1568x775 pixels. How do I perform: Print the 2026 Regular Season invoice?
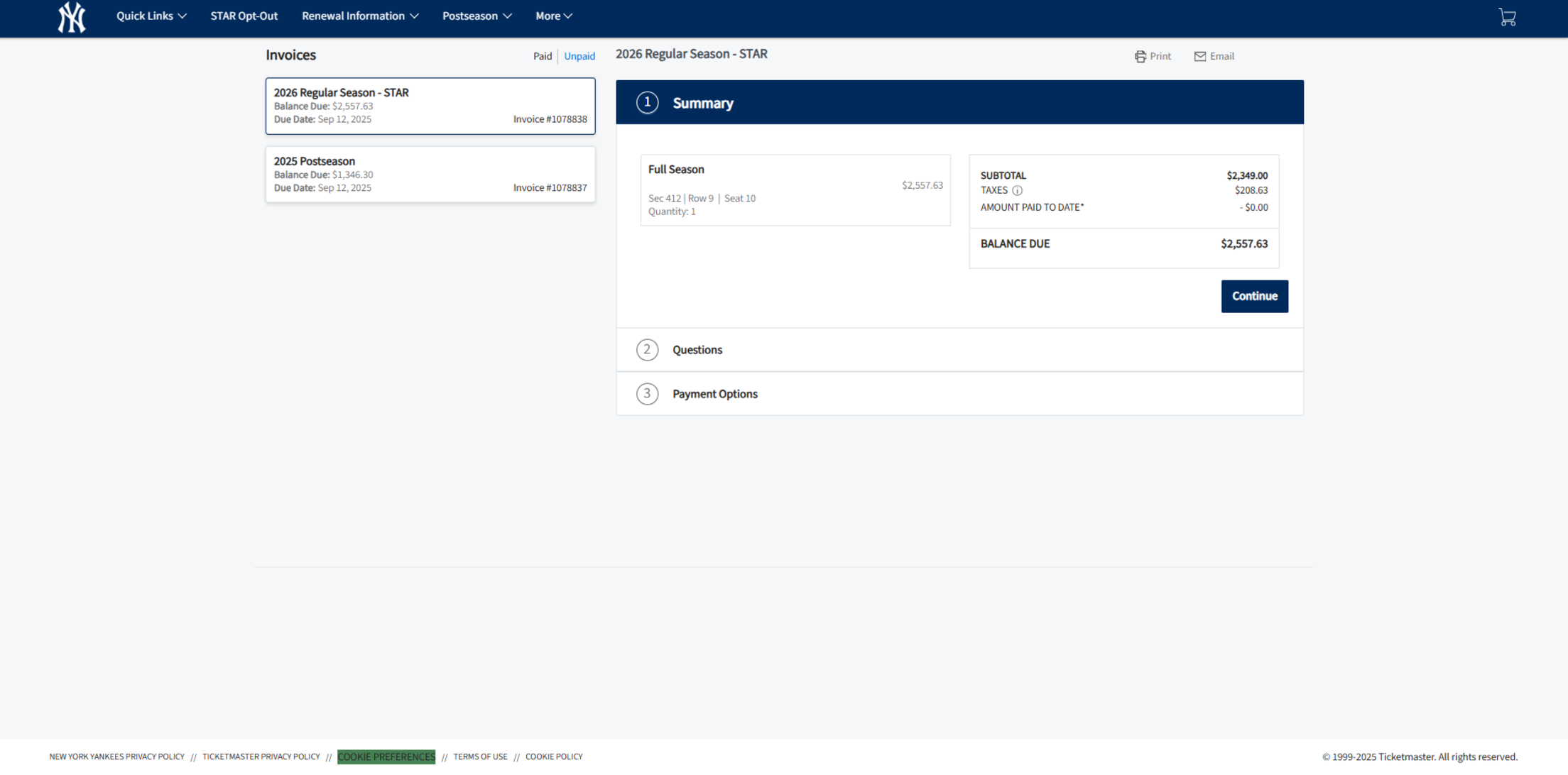point(1153,56)
